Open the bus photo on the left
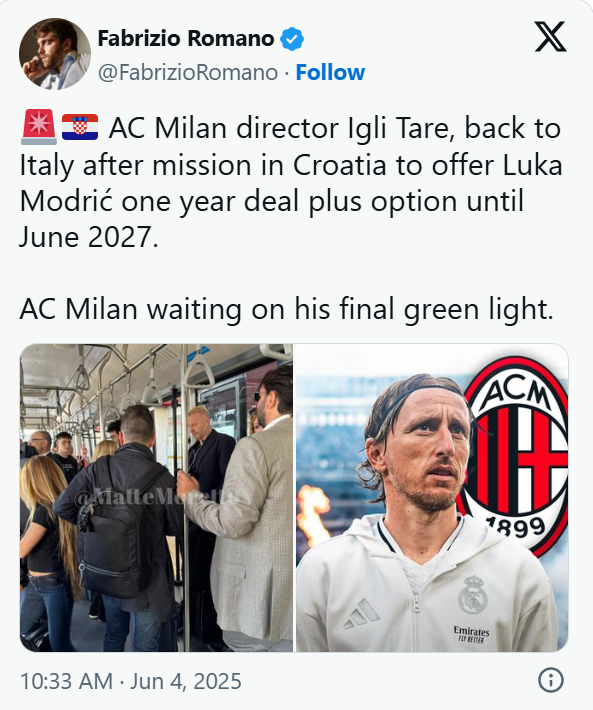The width and height of the screenshot is (593, 710). [157, 498]
